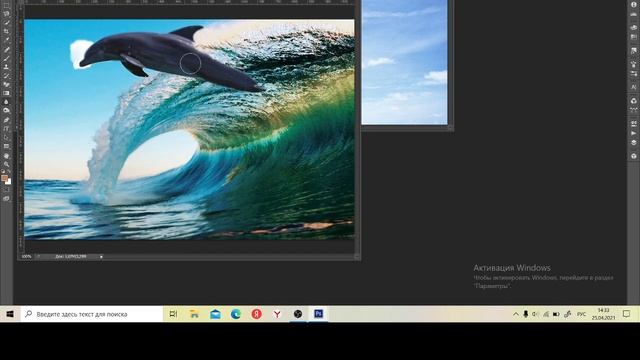Click the microphone tray icon
Image resolution: width=640 pixels, height=360 pixels.
click(x=526, y=314)
